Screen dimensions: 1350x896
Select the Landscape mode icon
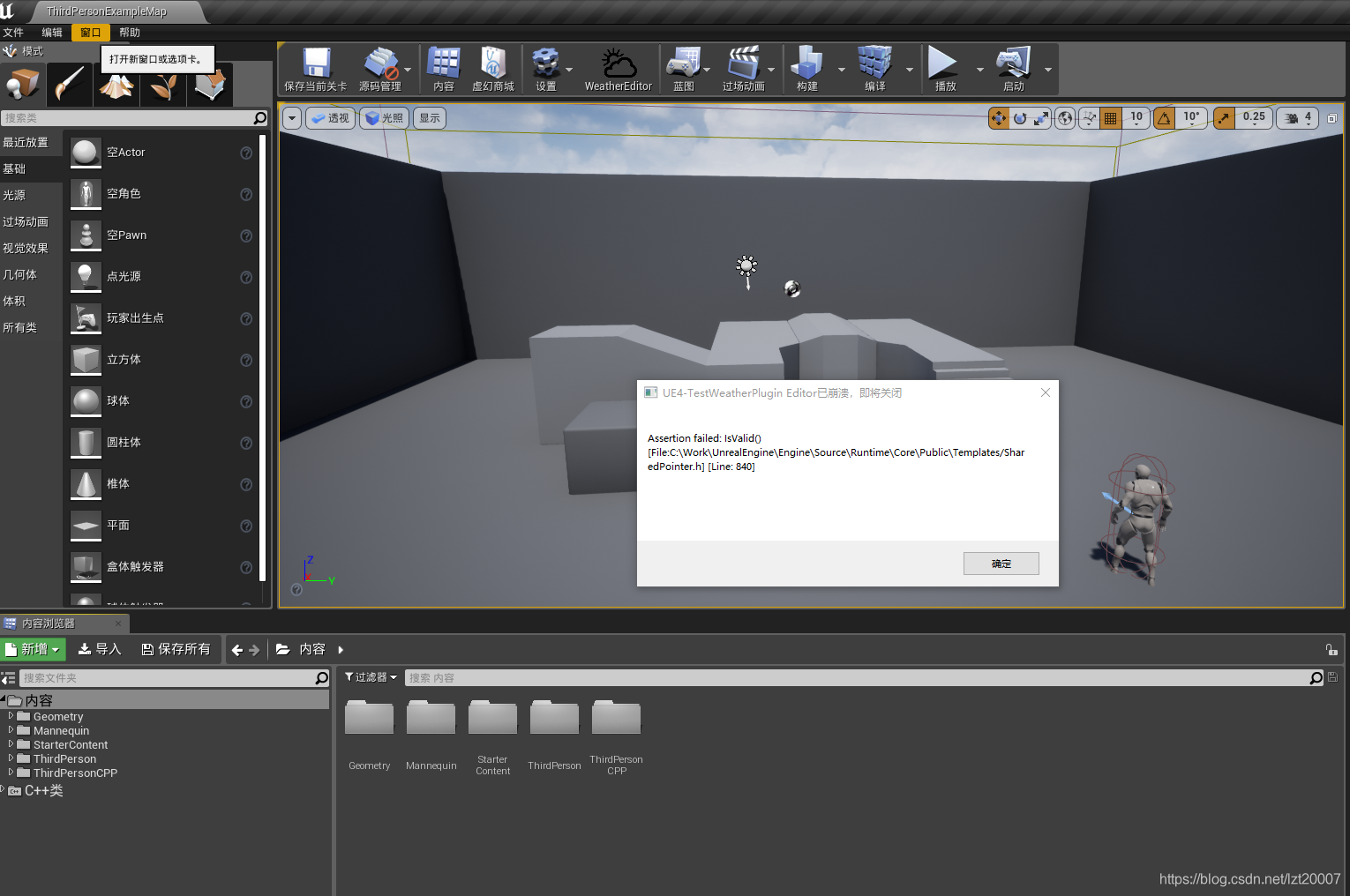coord(116,85)
